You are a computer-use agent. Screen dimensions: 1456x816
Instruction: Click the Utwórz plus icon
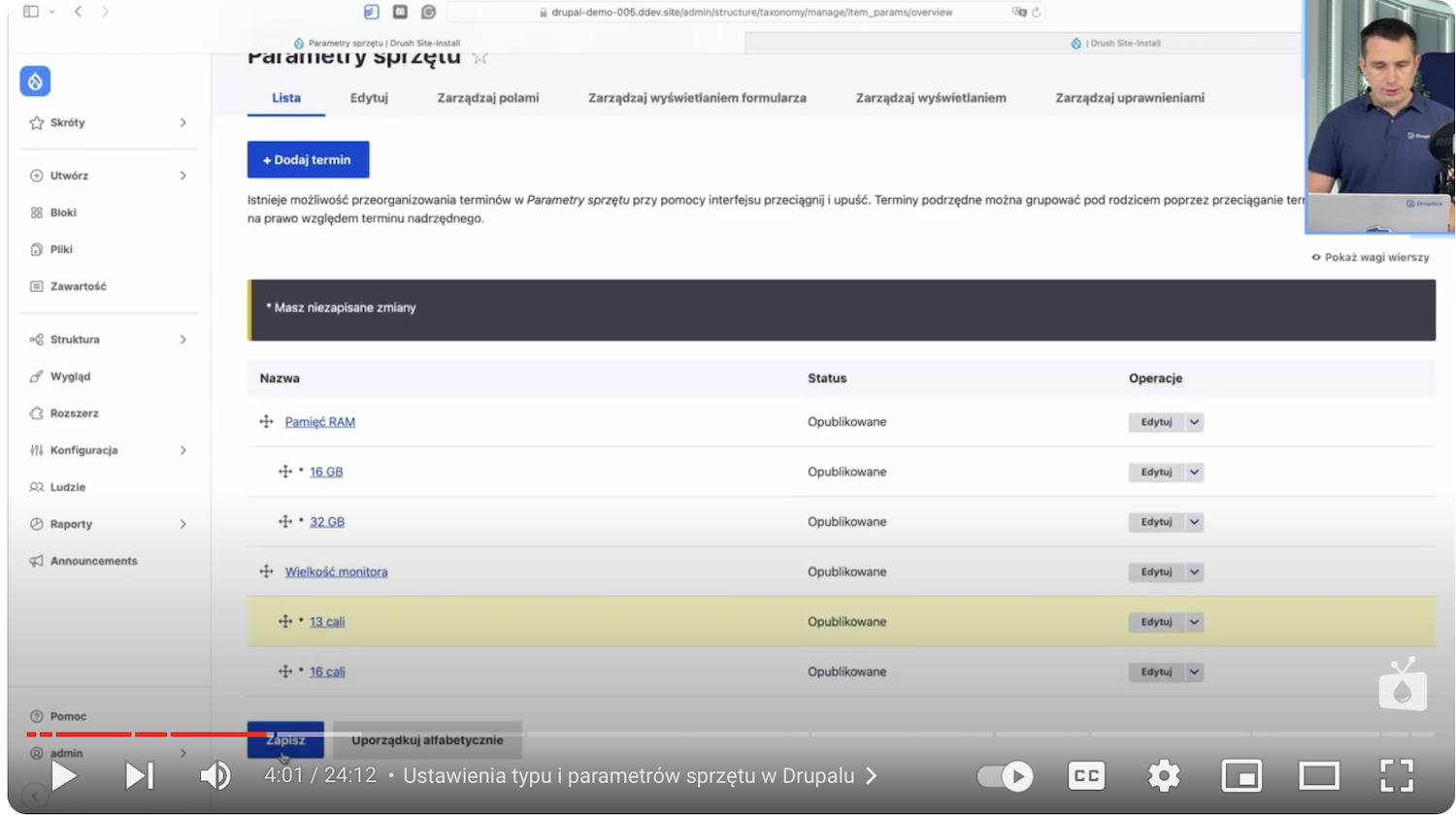36,176
